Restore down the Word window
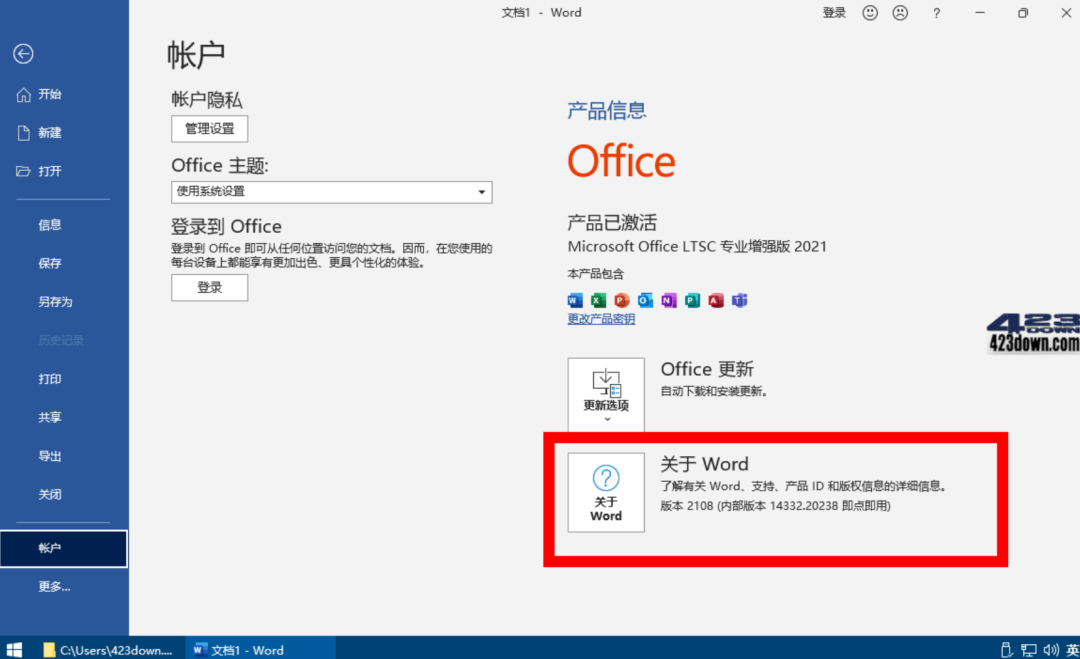This screenshot has height=659, width=1080. click(x=1023, y=13)
